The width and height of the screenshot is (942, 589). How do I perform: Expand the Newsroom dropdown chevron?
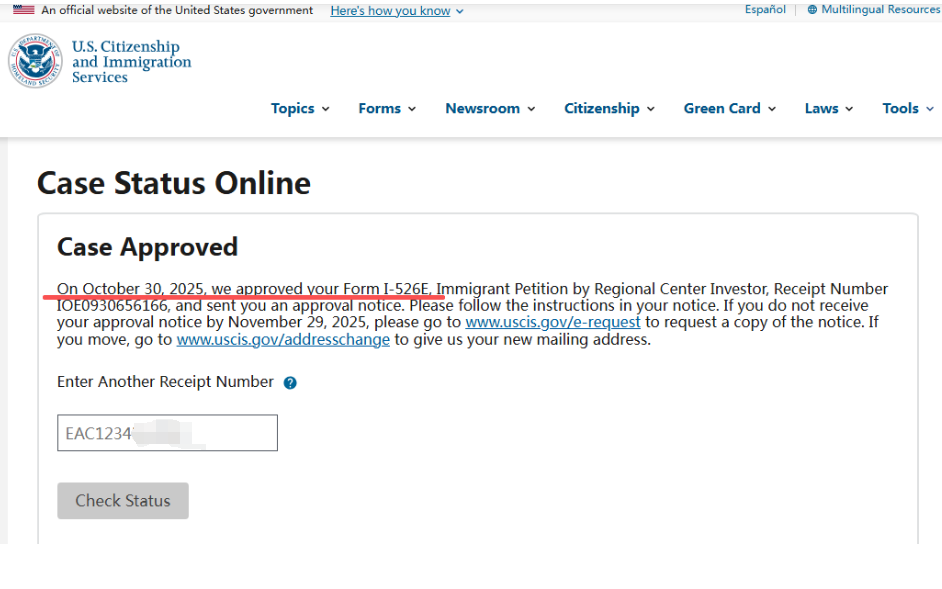531,109
